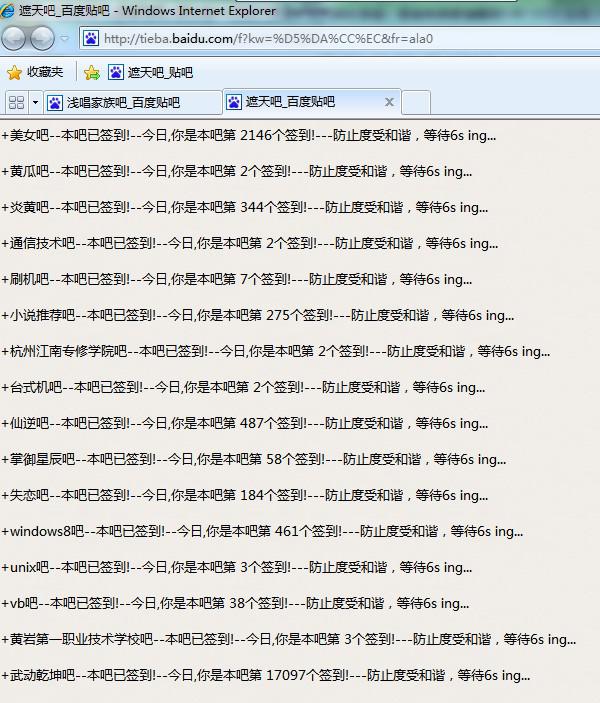Click the +失恋吧 sign-in line

pyautogui.click(x=244, y=495)
